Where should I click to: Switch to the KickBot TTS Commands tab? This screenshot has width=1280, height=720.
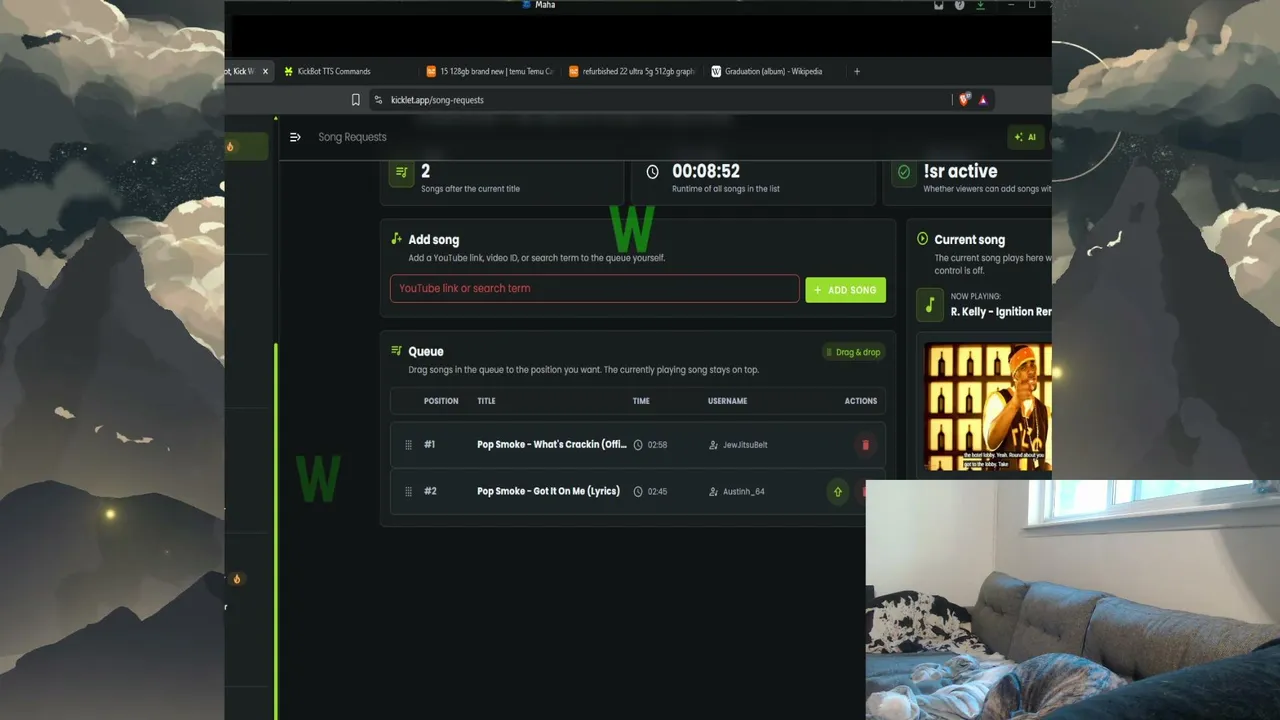[x=334, y=71]
